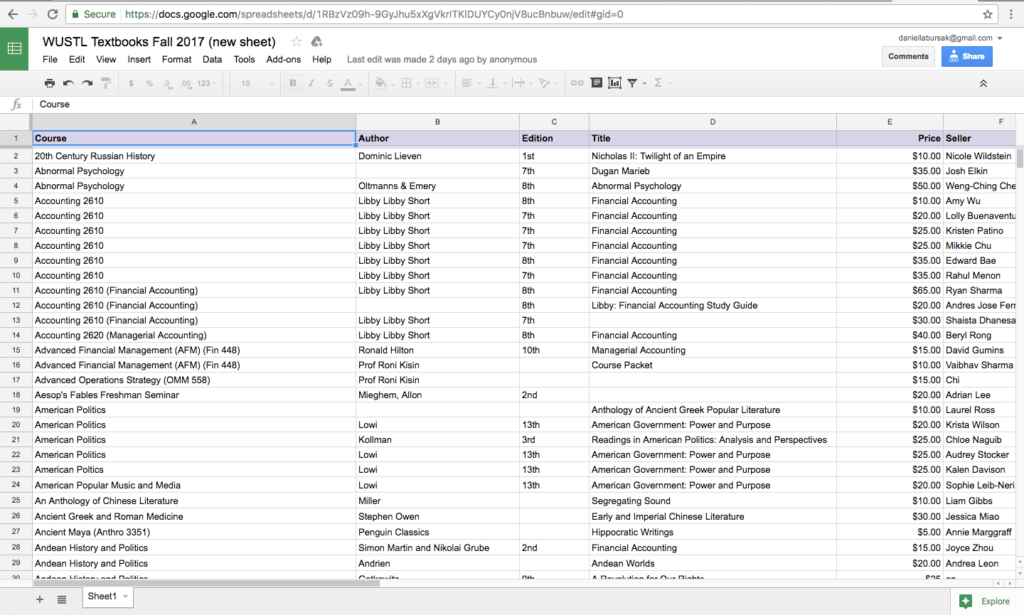This screenshot has width=1024, height=615.
Task: Click the insert comment icon
Action: point(596,82)
